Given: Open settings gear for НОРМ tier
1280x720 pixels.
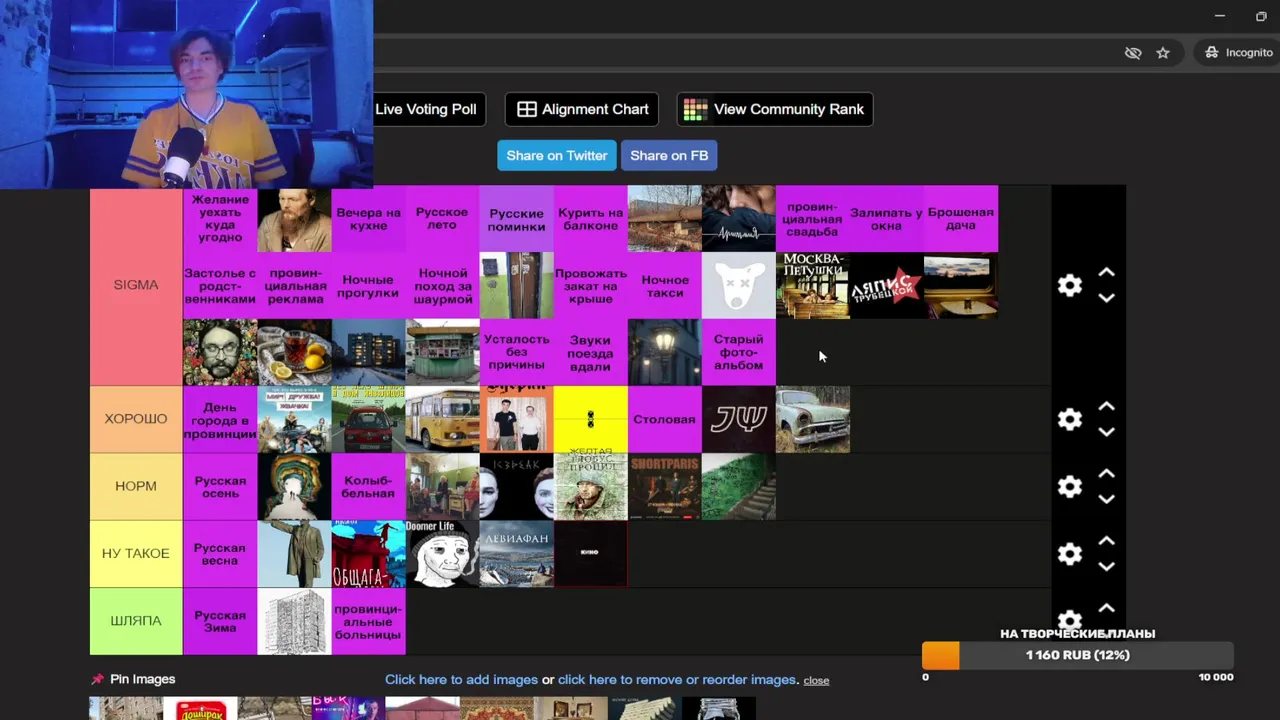Looking at the screenshot, I should pos(1070,486).
